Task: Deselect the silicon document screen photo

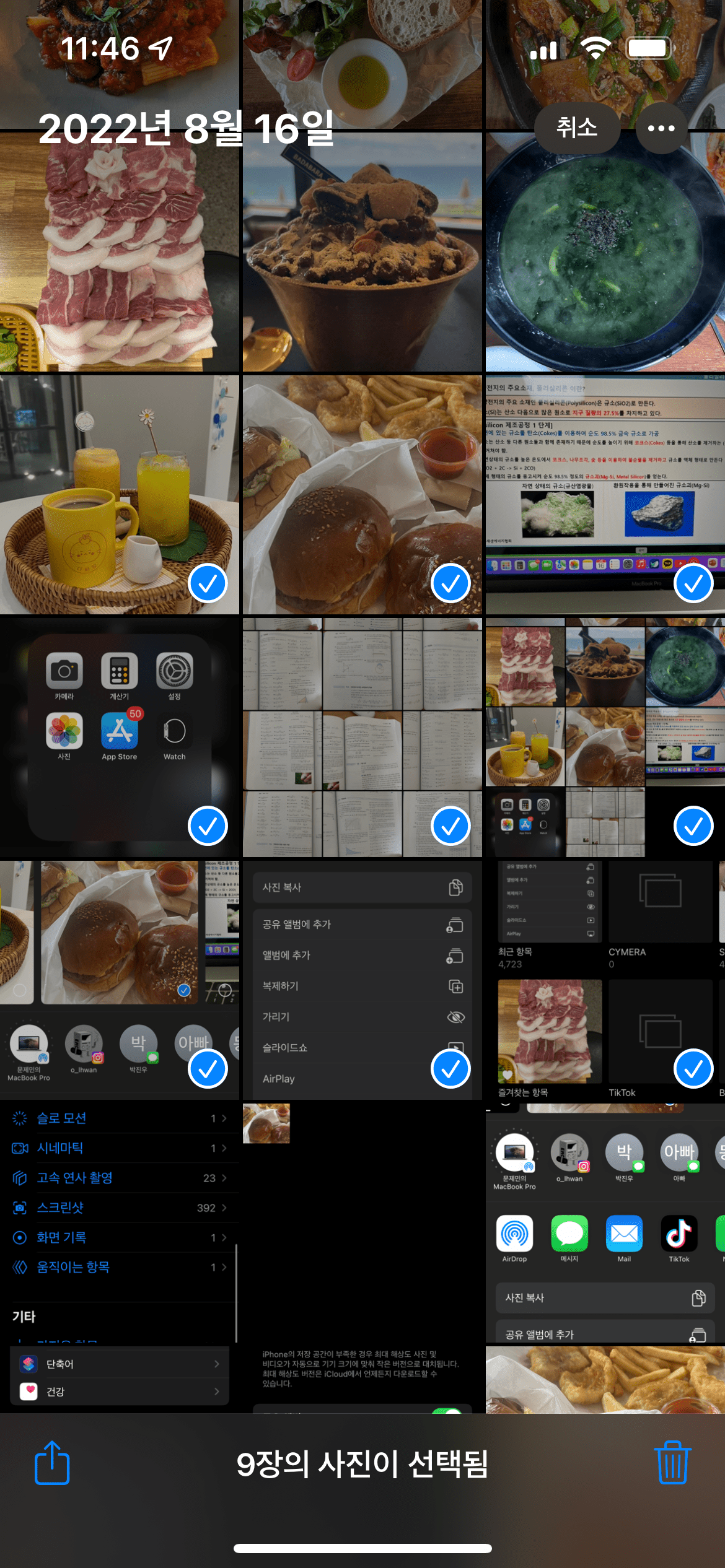Action: coord(605,494)
